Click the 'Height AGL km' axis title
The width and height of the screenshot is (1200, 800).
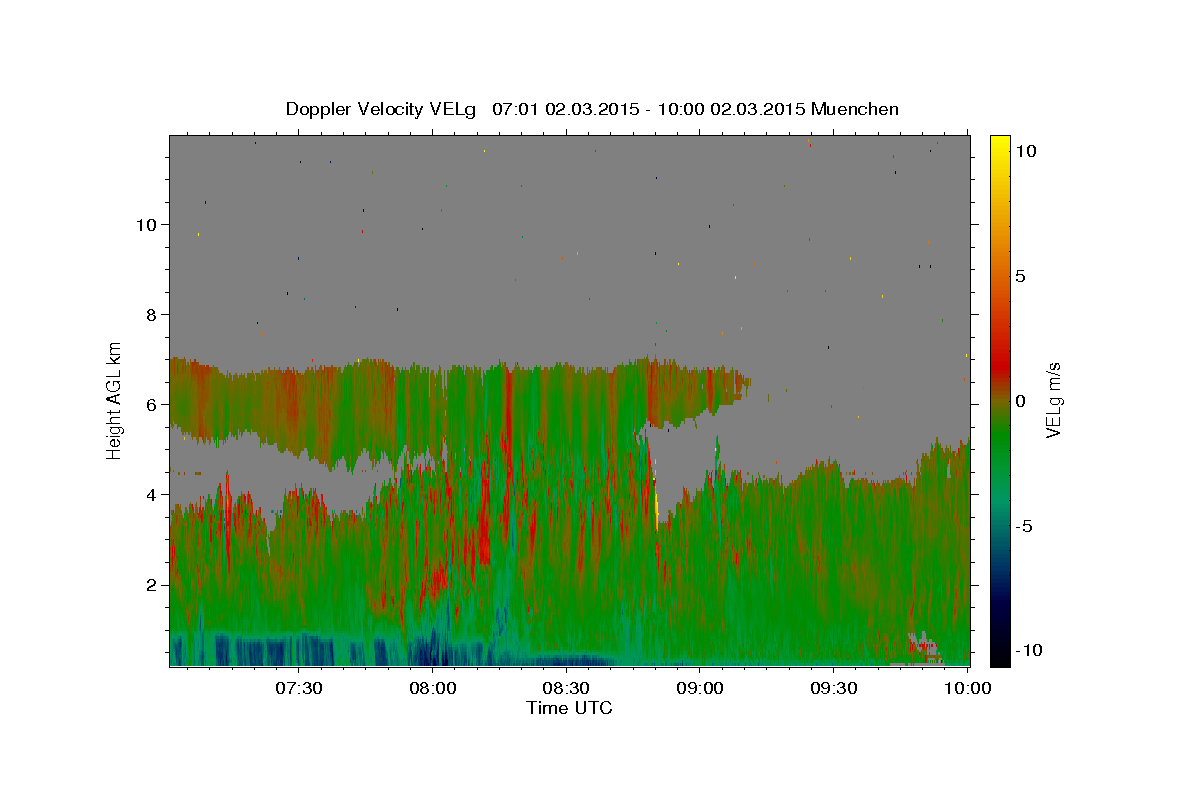115,399
